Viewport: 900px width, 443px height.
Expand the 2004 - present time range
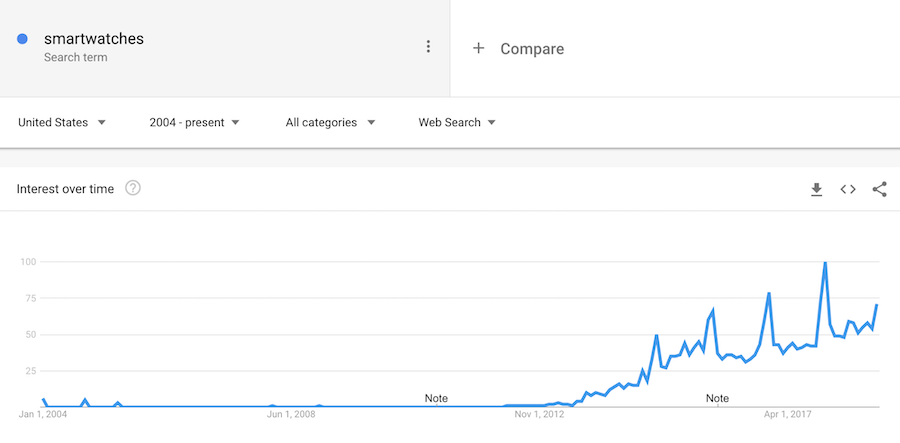(194, 122)
